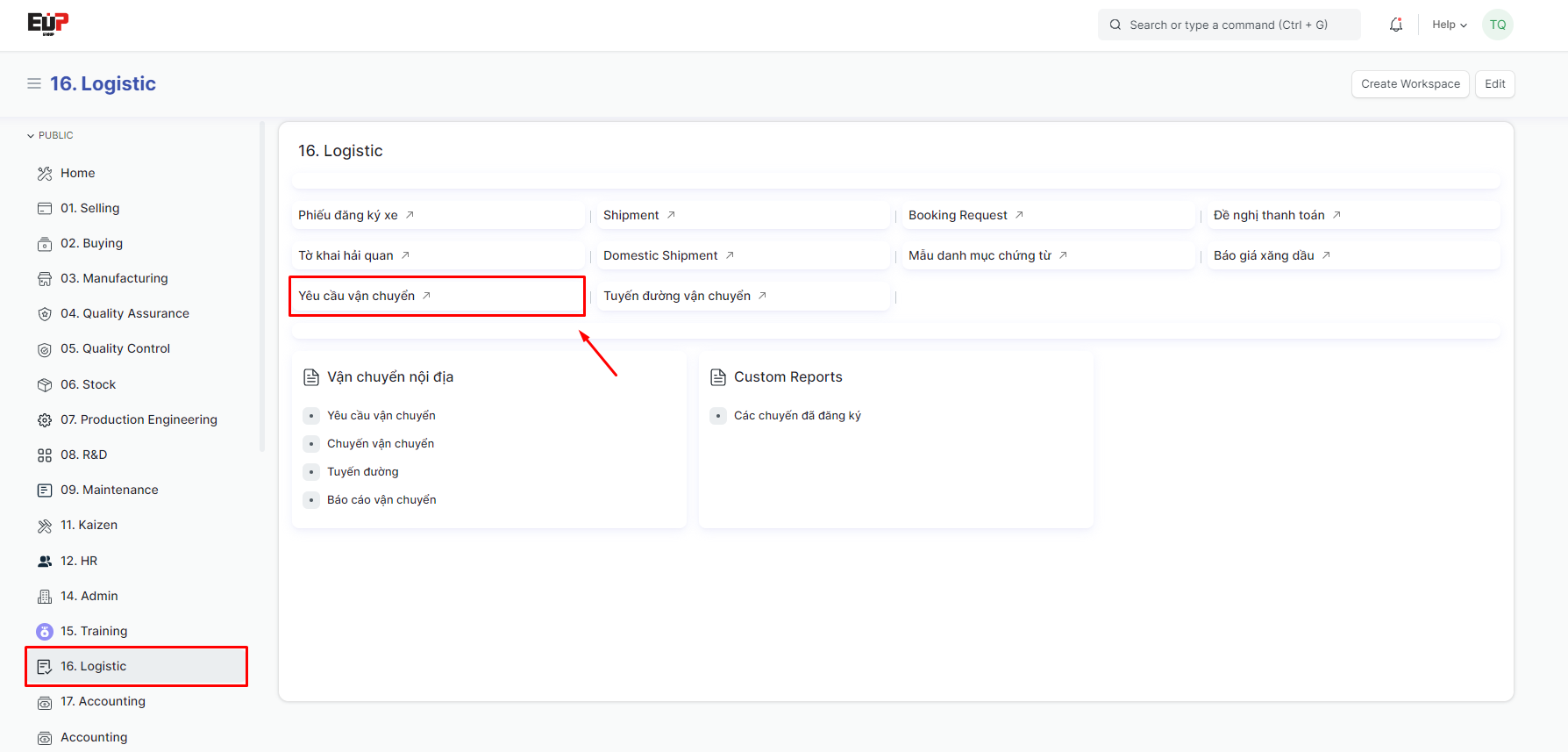Click the 06. Stock box icon

pyautogui.click(x=45, y=385)
